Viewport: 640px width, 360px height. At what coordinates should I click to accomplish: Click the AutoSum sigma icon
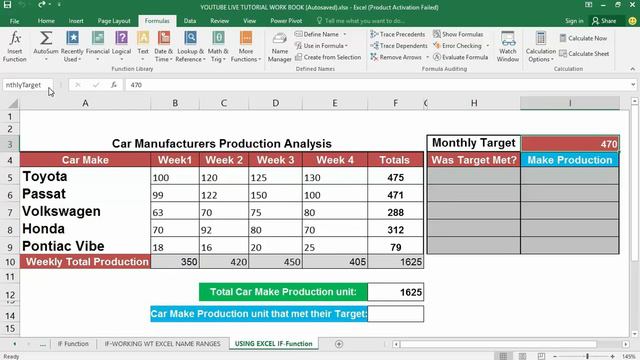pos(46,38)
